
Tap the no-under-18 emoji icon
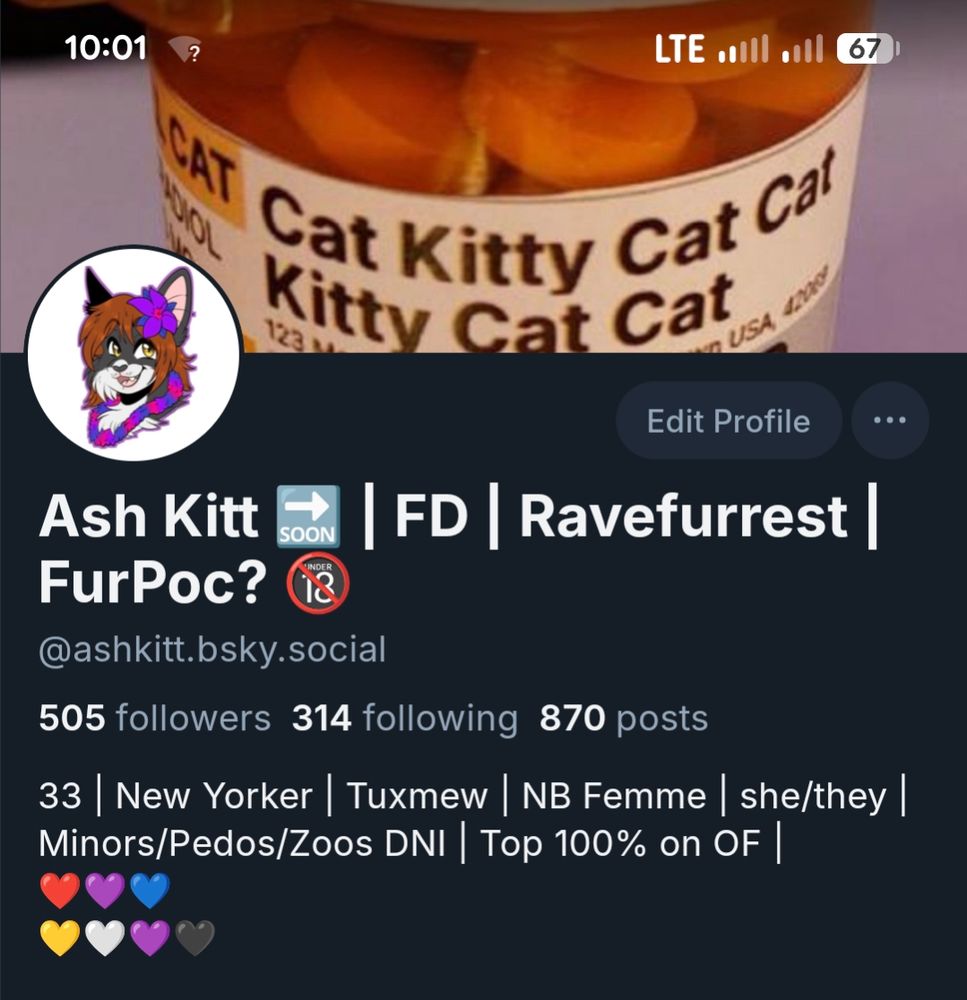318,584
